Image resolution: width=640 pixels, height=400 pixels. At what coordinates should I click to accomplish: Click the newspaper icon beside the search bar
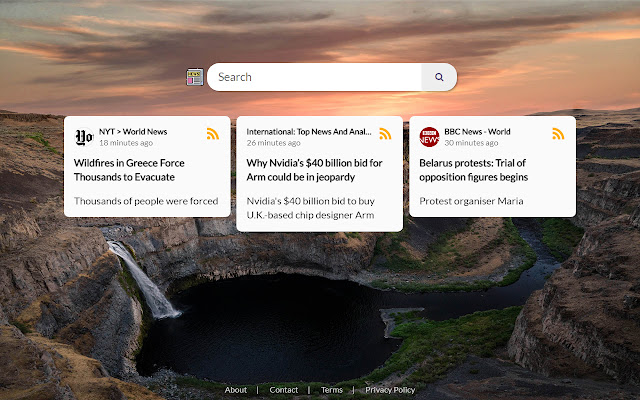pos(195,77)
